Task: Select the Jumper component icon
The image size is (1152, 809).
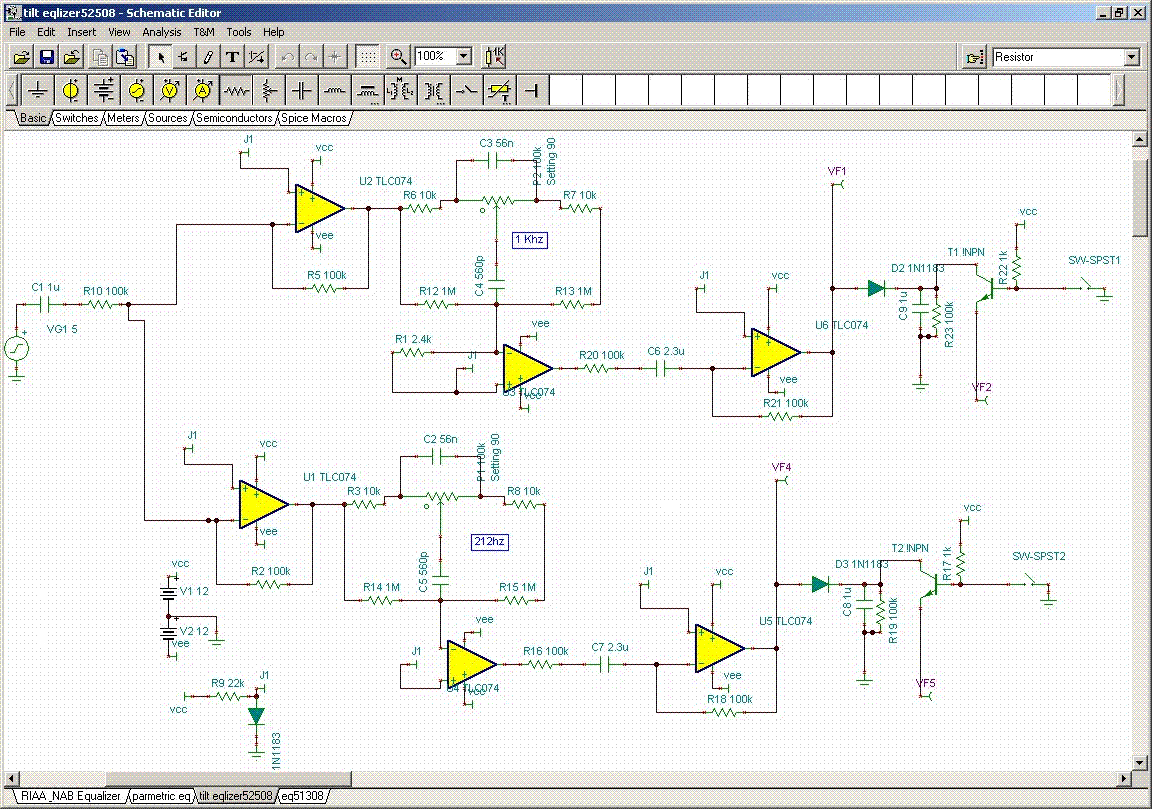Action: point(533,90)
